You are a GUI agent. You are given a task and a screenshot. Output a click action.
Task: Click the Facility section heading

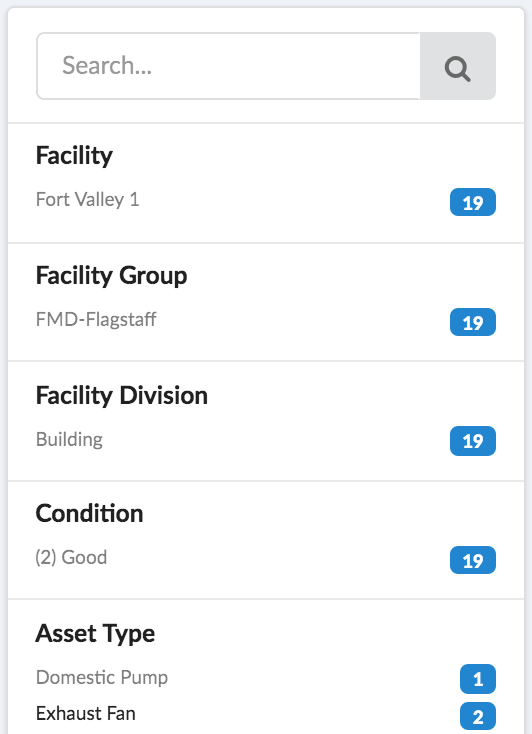click(74, 155)
